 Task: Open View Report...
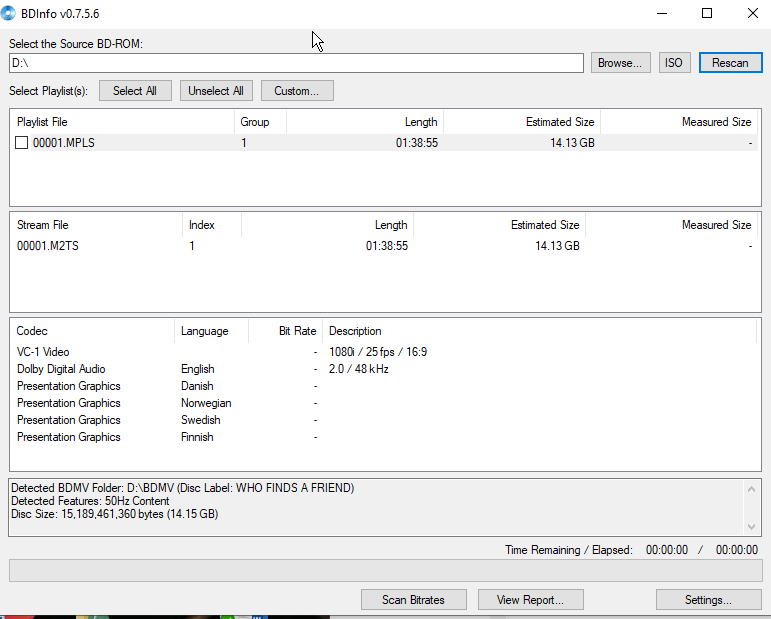(x=531, y=600)
